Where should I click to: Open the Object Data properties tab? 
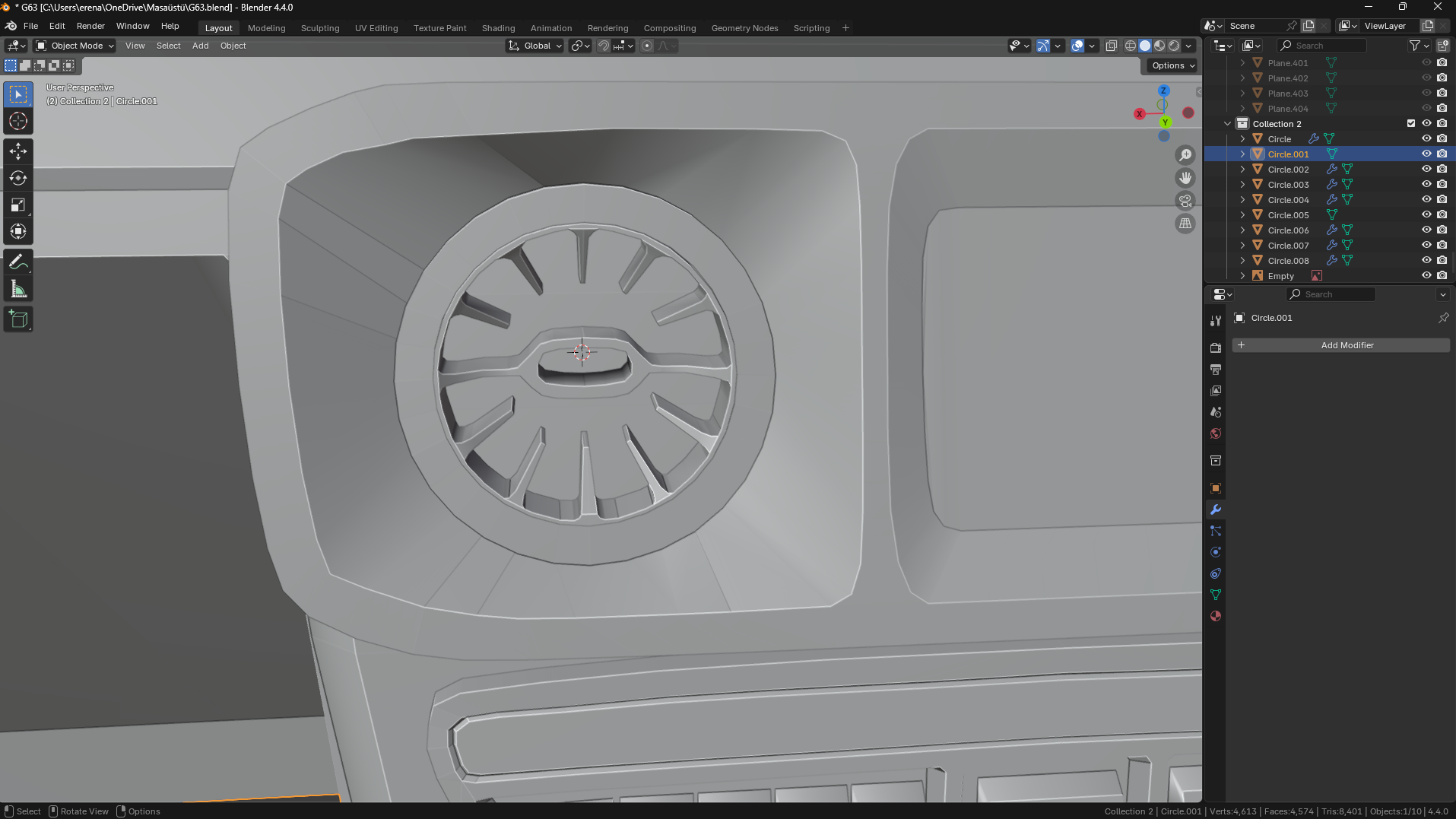(1216, 595)
